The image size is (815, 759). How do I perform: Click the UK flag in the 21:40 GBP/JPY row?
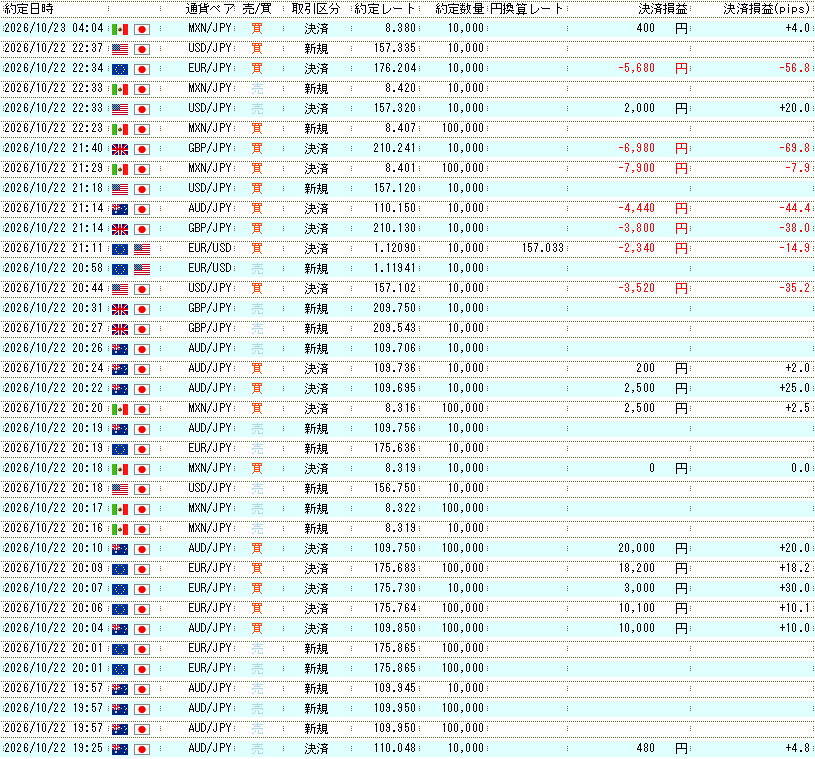point(120,149)
